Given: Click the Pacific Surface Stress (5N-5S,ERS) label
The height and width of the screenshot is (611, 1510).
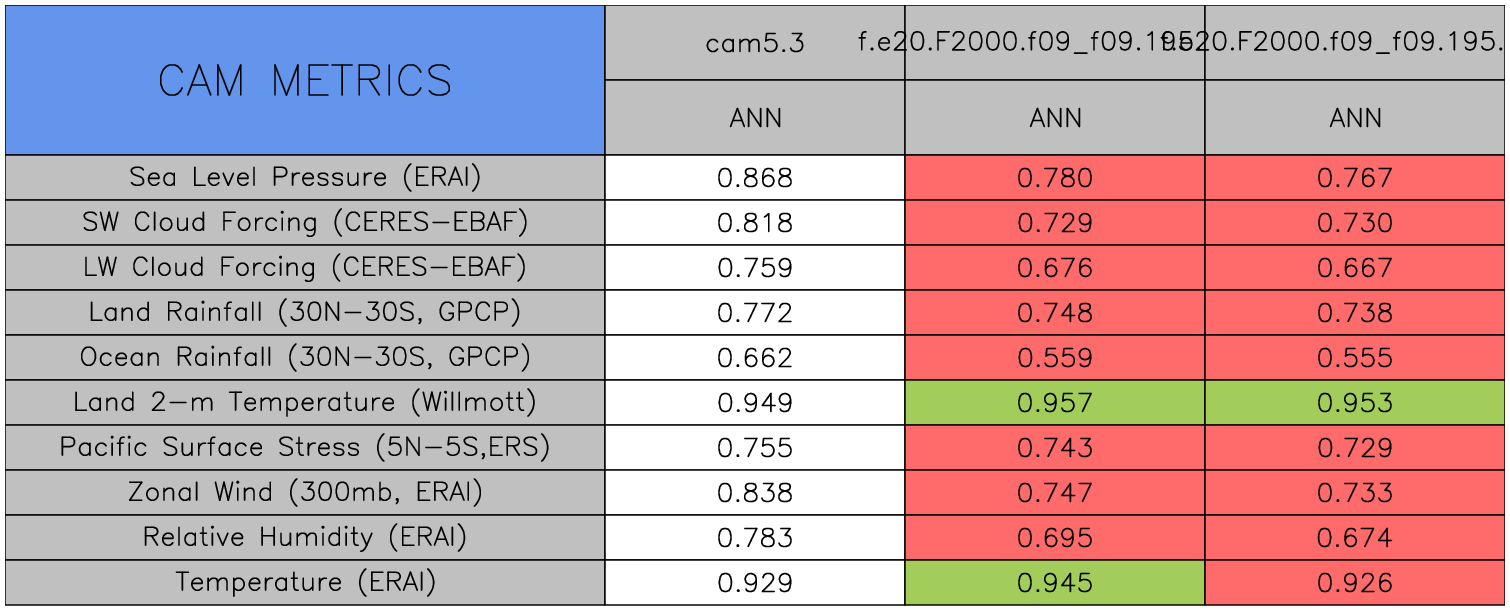Looking at the screenshot, I should click(305, 447).
